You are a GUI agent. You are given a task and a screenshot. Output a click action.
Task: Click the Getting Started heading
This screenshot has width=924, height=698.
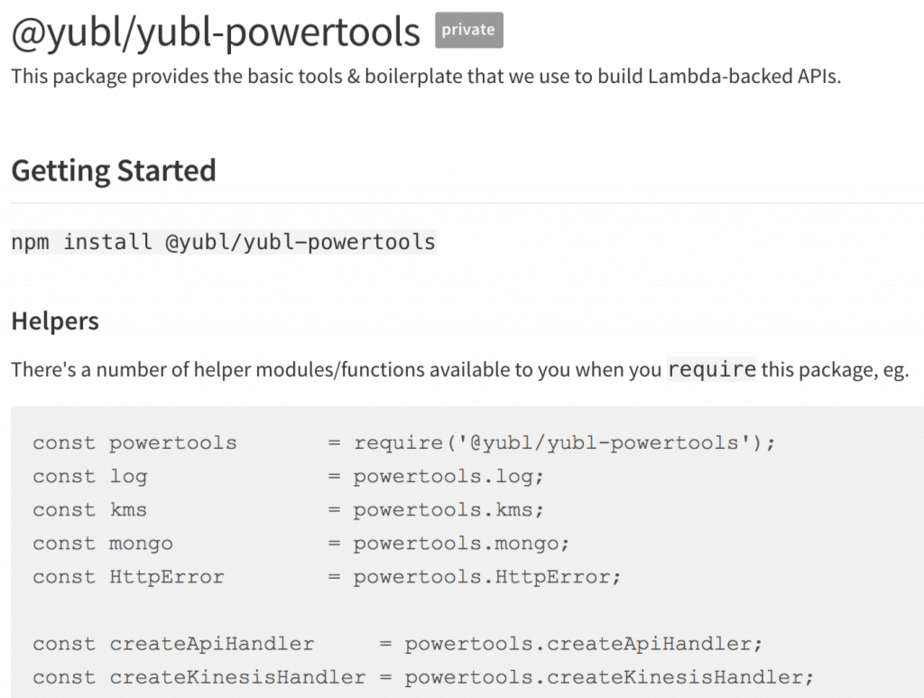click(x=113, y=170)
